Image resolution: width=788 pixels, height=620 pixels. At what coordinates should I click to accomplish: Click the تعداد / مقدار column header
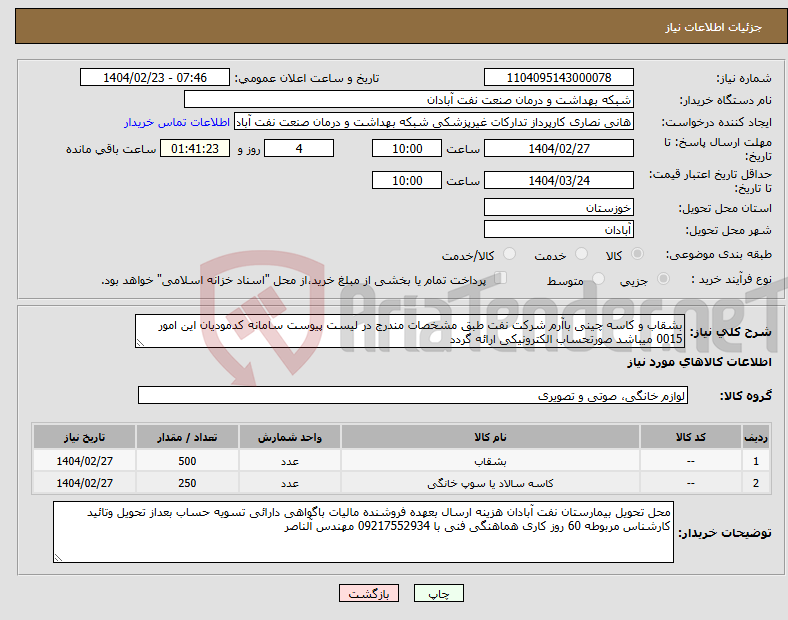pyautogui.click(x=187, y=437)
